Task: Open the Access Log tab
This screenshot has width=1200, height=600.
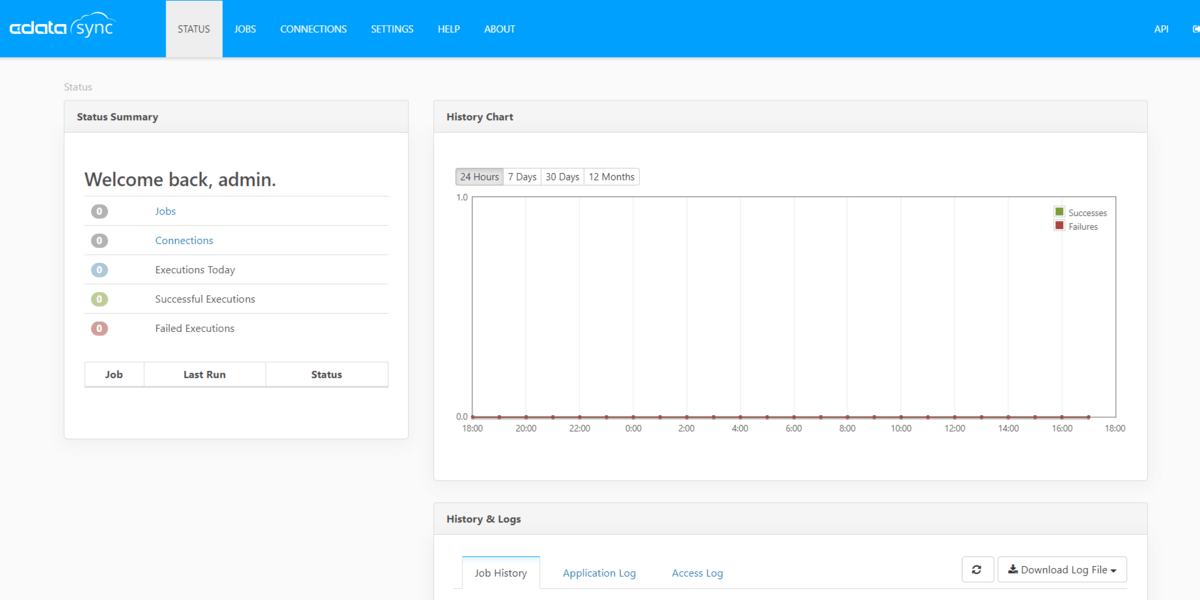Action: click(697, 573)
